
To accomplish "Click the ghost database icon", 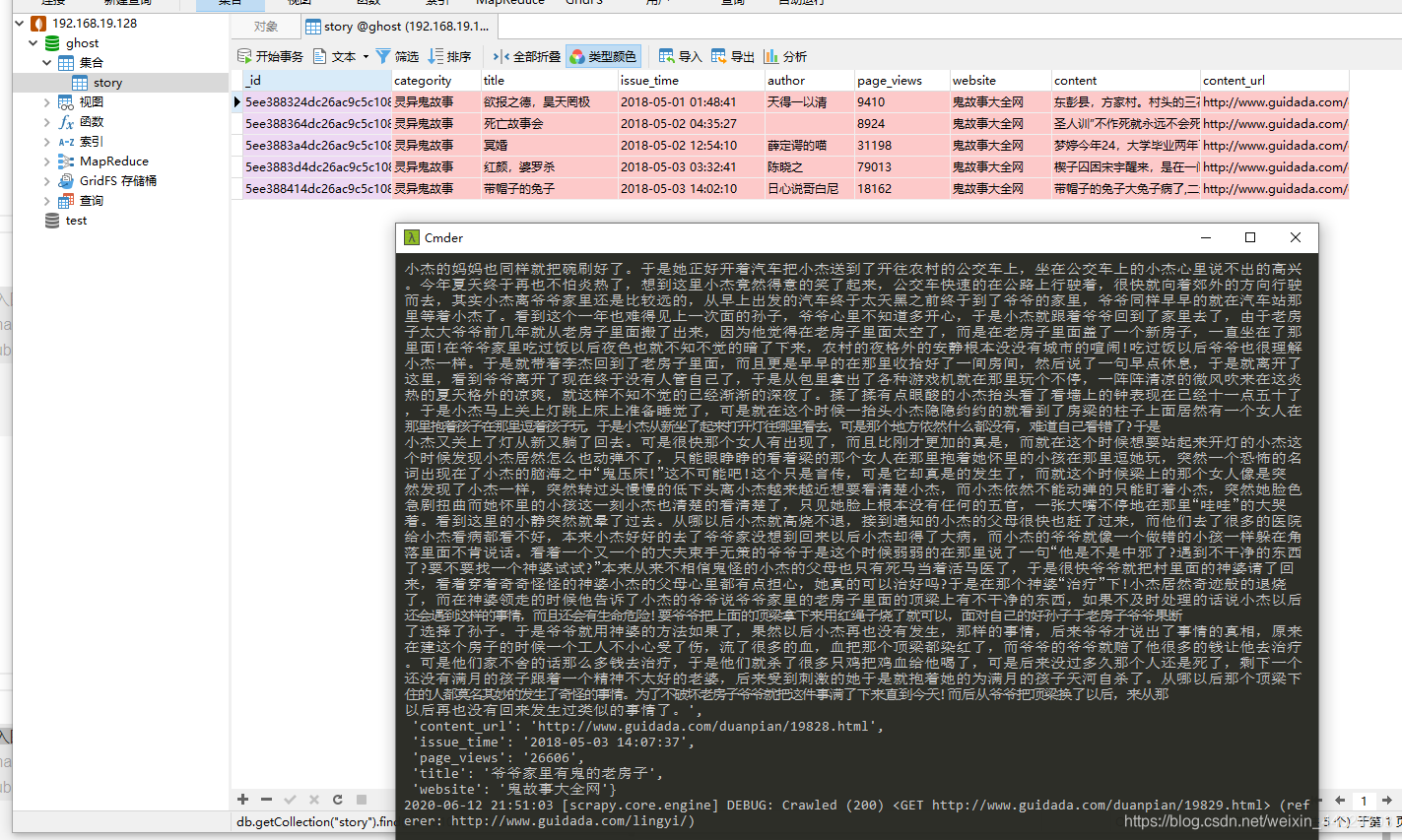I will pos(52,42).
